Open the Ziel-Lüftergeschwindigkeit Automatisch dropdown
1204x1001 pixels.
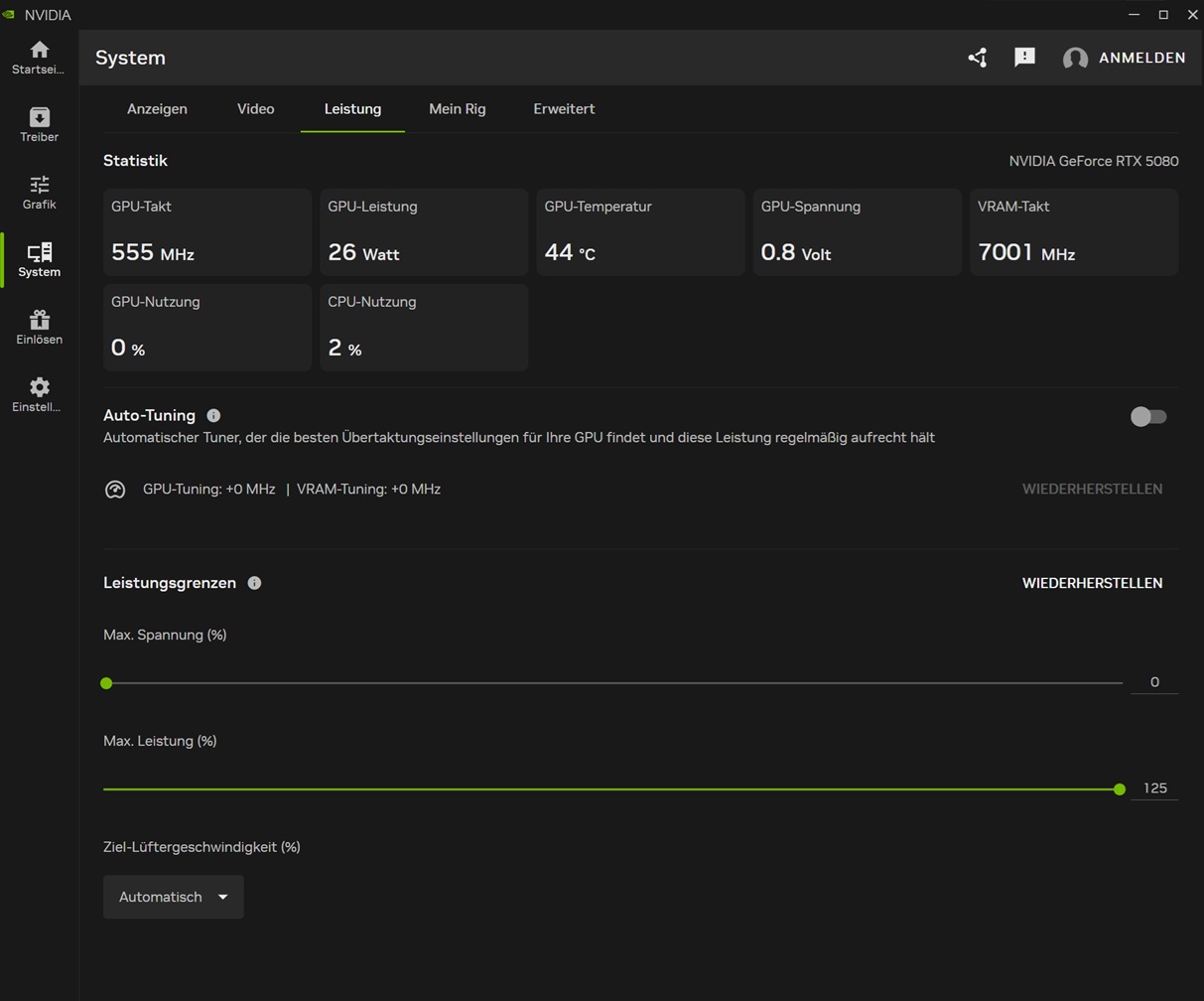[174, 897]
